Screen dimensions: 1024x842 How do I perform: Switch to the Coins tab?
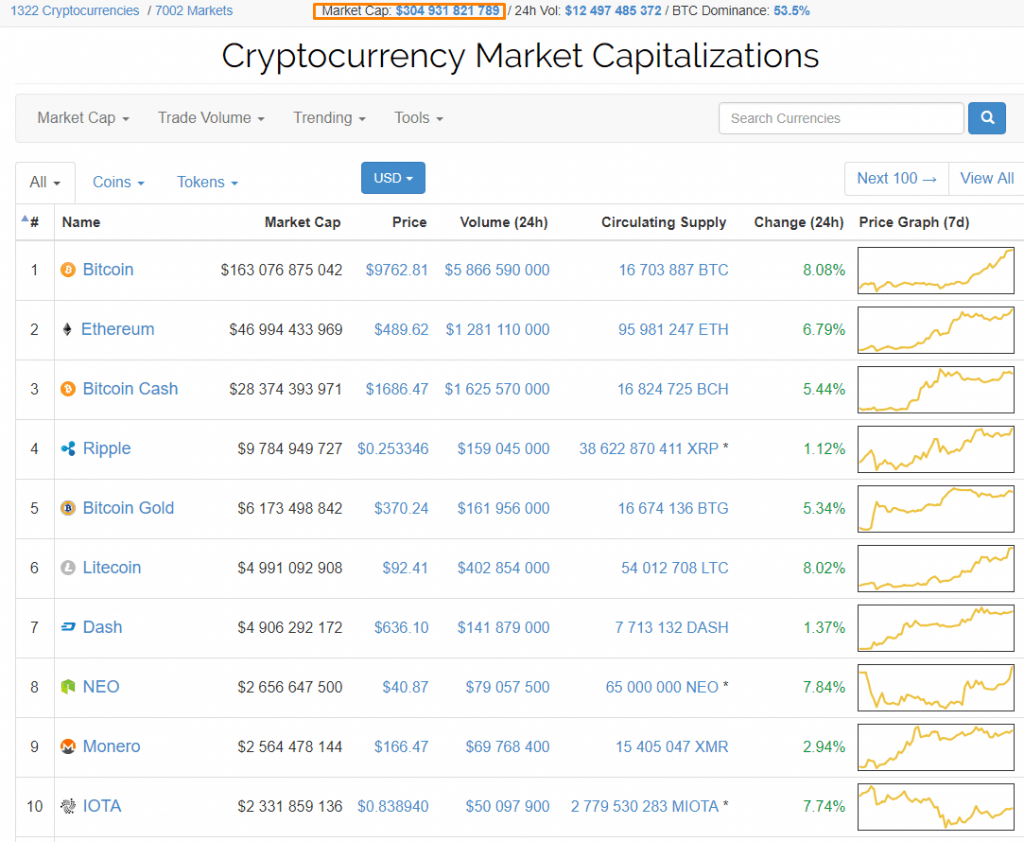click(x=118, y=182)
